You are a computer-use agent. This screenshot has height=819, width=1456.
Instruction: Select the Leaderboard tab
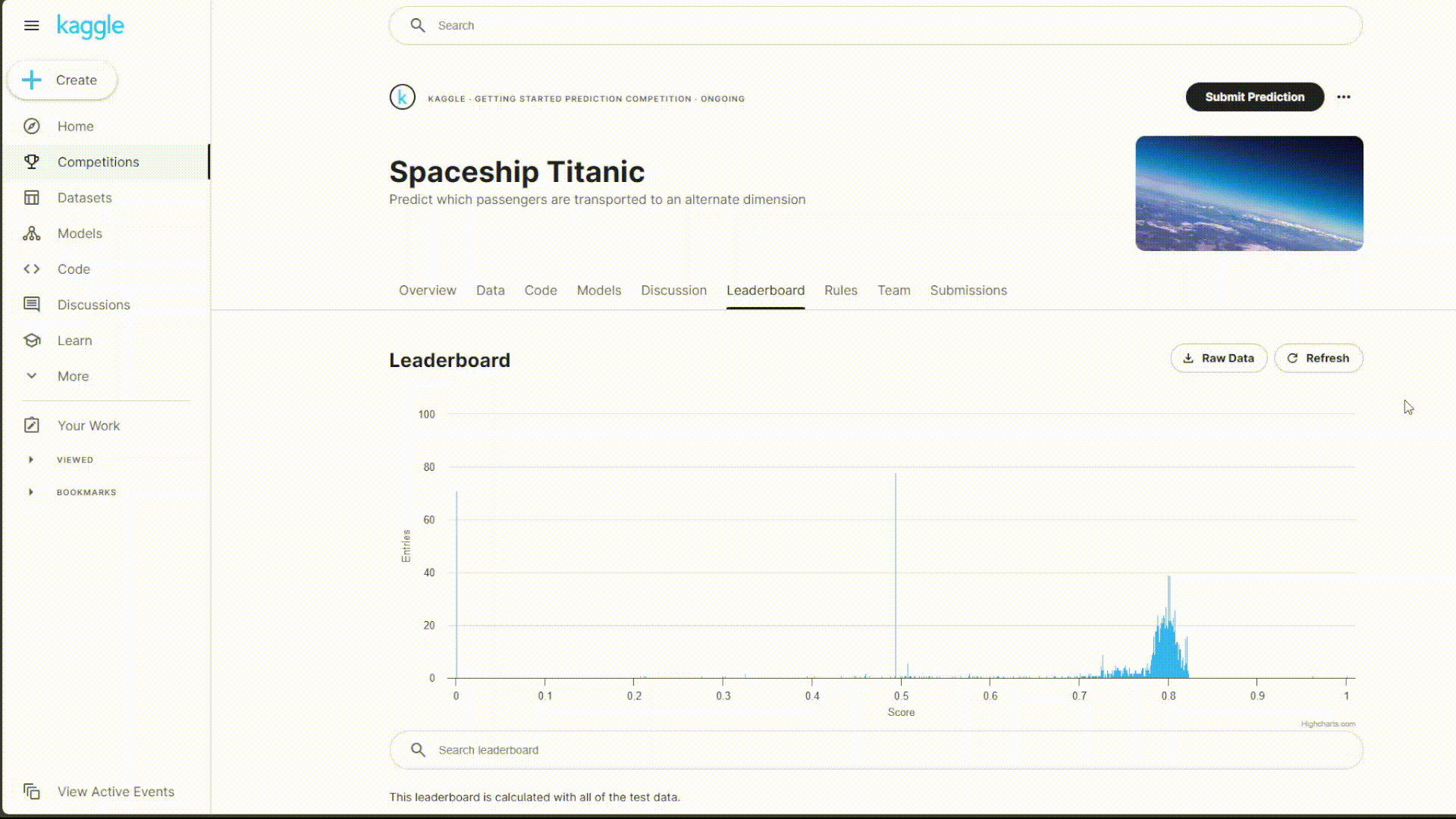point(765,290)
